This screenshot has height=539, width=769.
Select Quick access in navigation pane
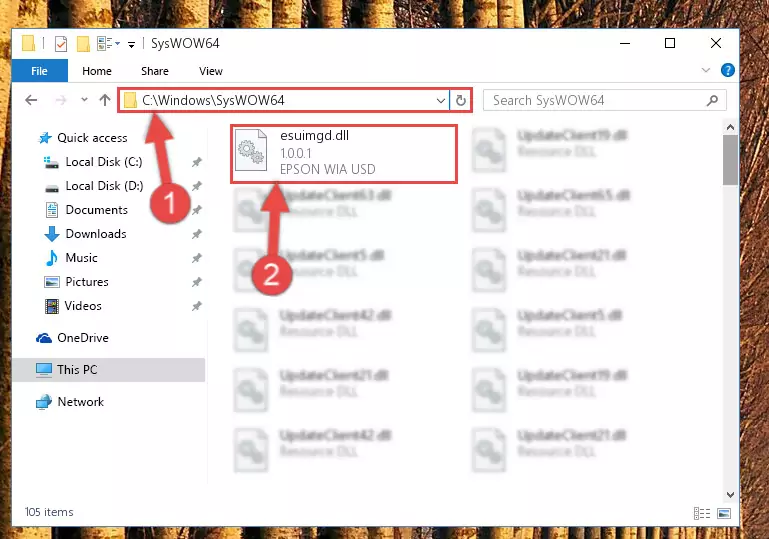coord(92,138)
